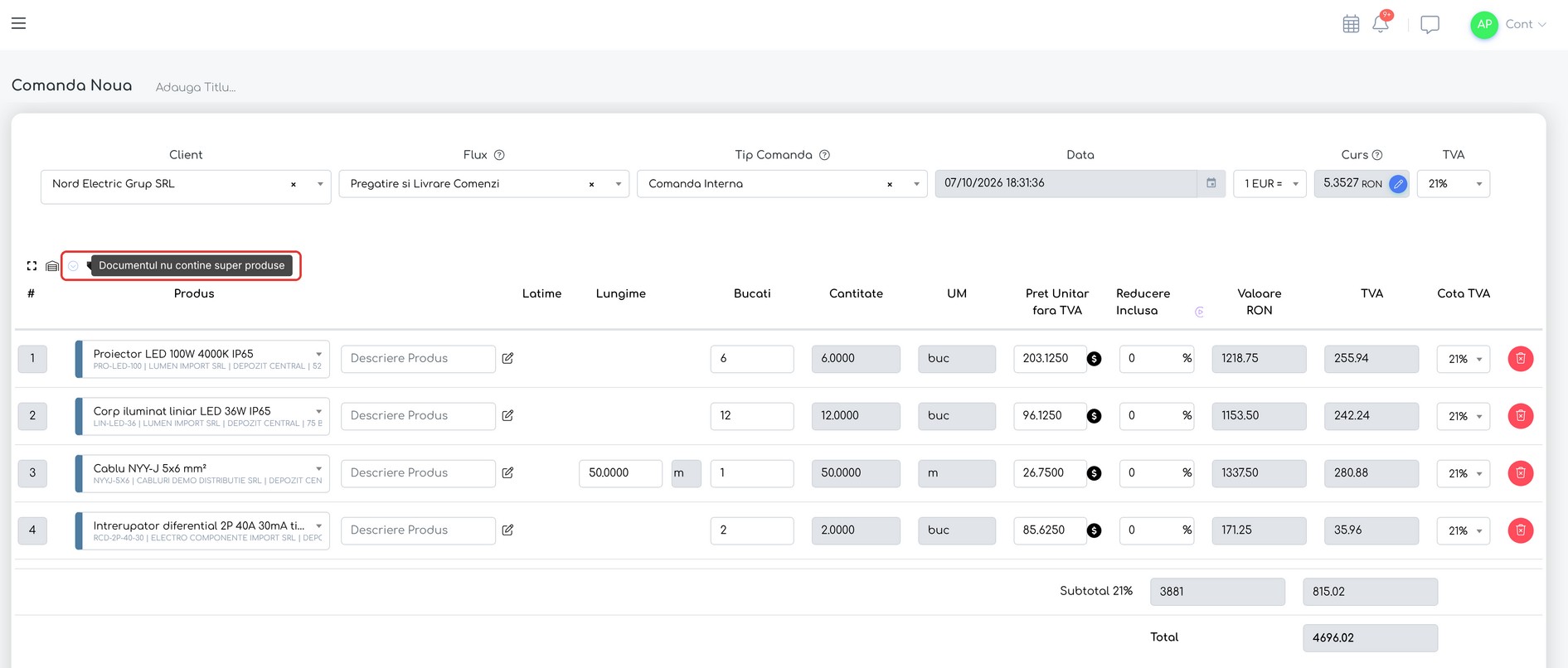
Task: Click the Total value 4696.02
Action: pyautogui.click(x=1370, y=638)
